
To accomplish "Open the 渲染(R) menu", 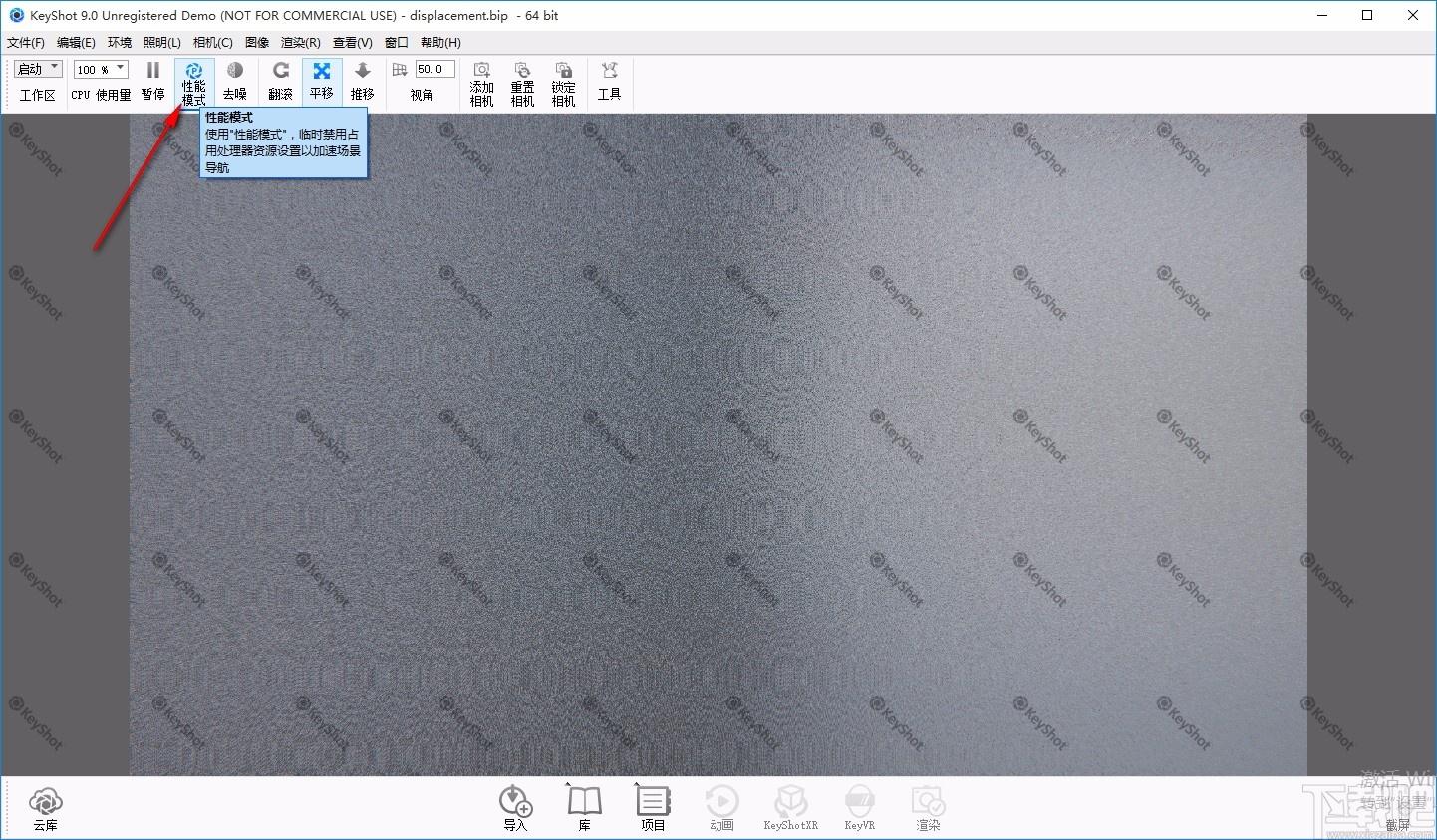I will click(x=301, y=42).
